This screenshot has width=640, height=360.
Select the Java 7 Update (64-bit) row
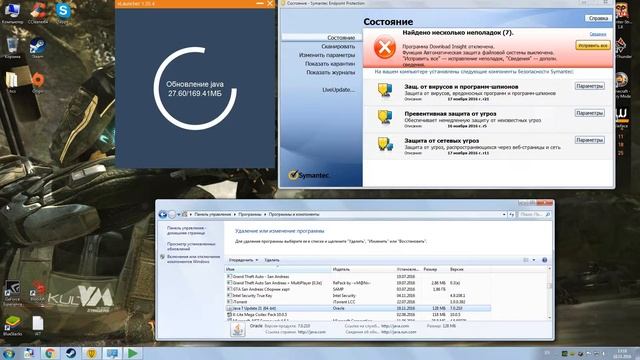(x=358, y=309)
